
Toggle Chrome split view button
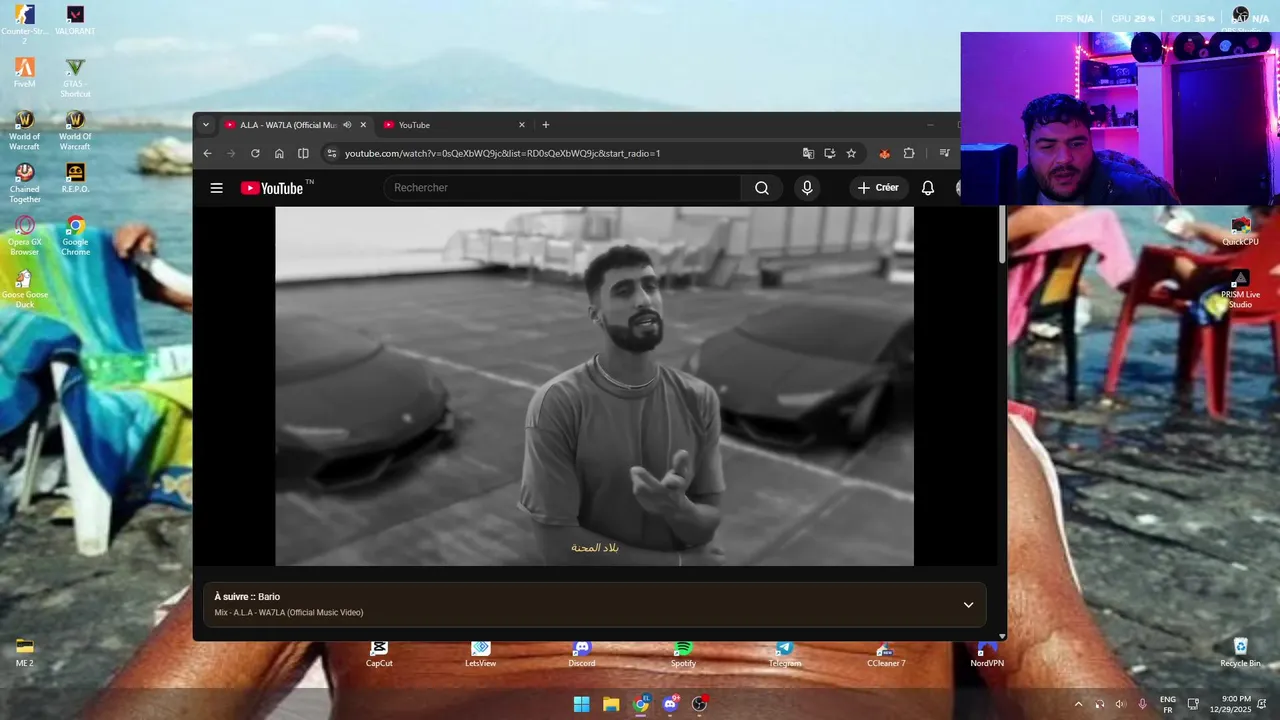(x=303, y=153)
